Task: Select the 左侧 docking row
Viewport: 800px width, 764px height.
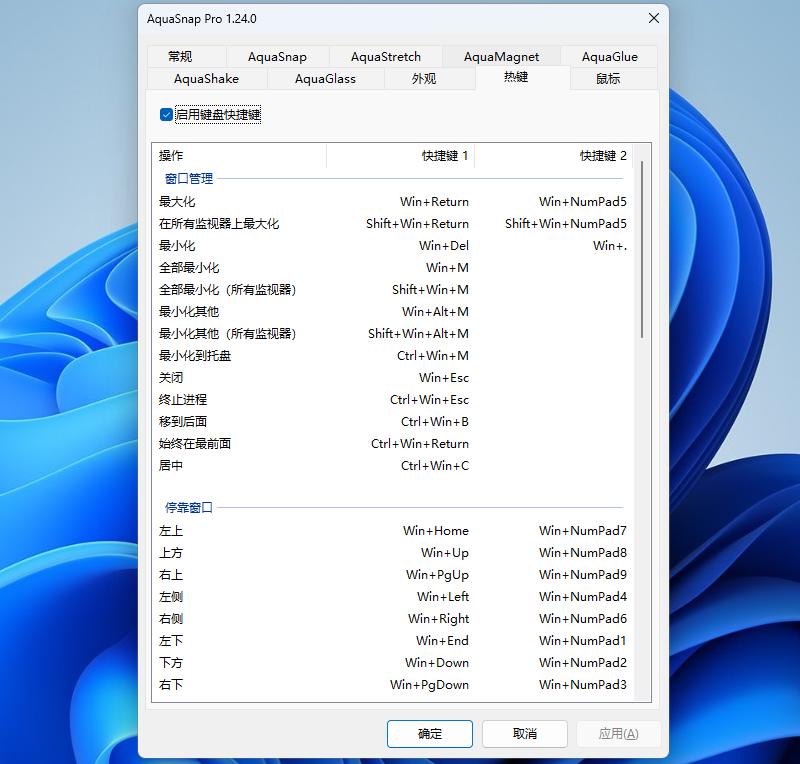Action: [393, 597]
